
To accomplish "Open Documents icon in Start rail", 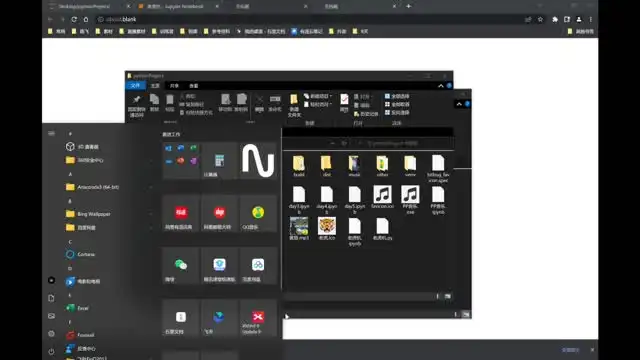I will (x=51, y=298).
